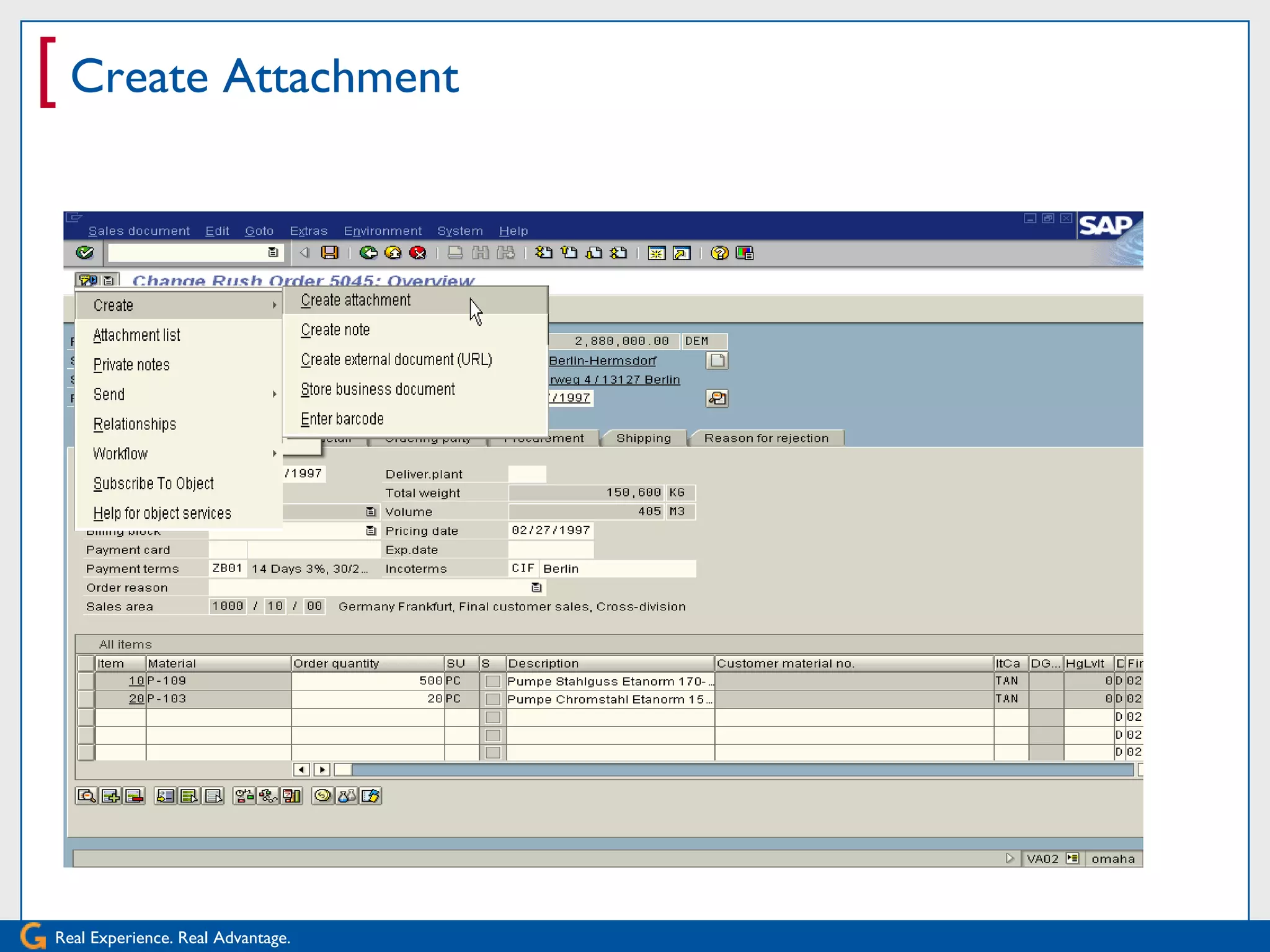Screen dimensions: 1270x952
Task: Click the table scroll left arrow button
Action: [301, 770]
